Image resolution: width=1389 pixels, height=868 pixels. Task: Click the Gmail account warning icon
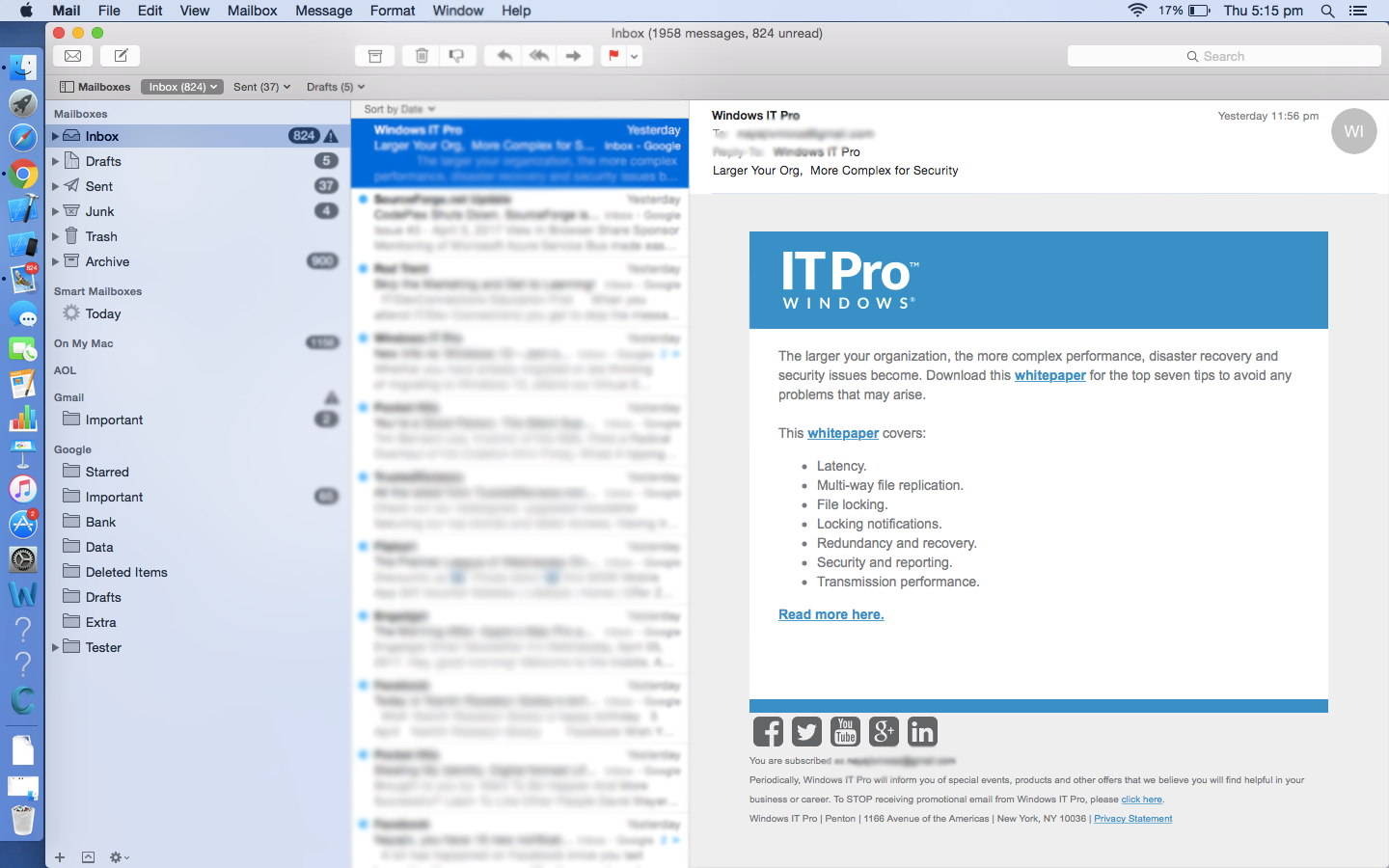(x=332, y=397)
